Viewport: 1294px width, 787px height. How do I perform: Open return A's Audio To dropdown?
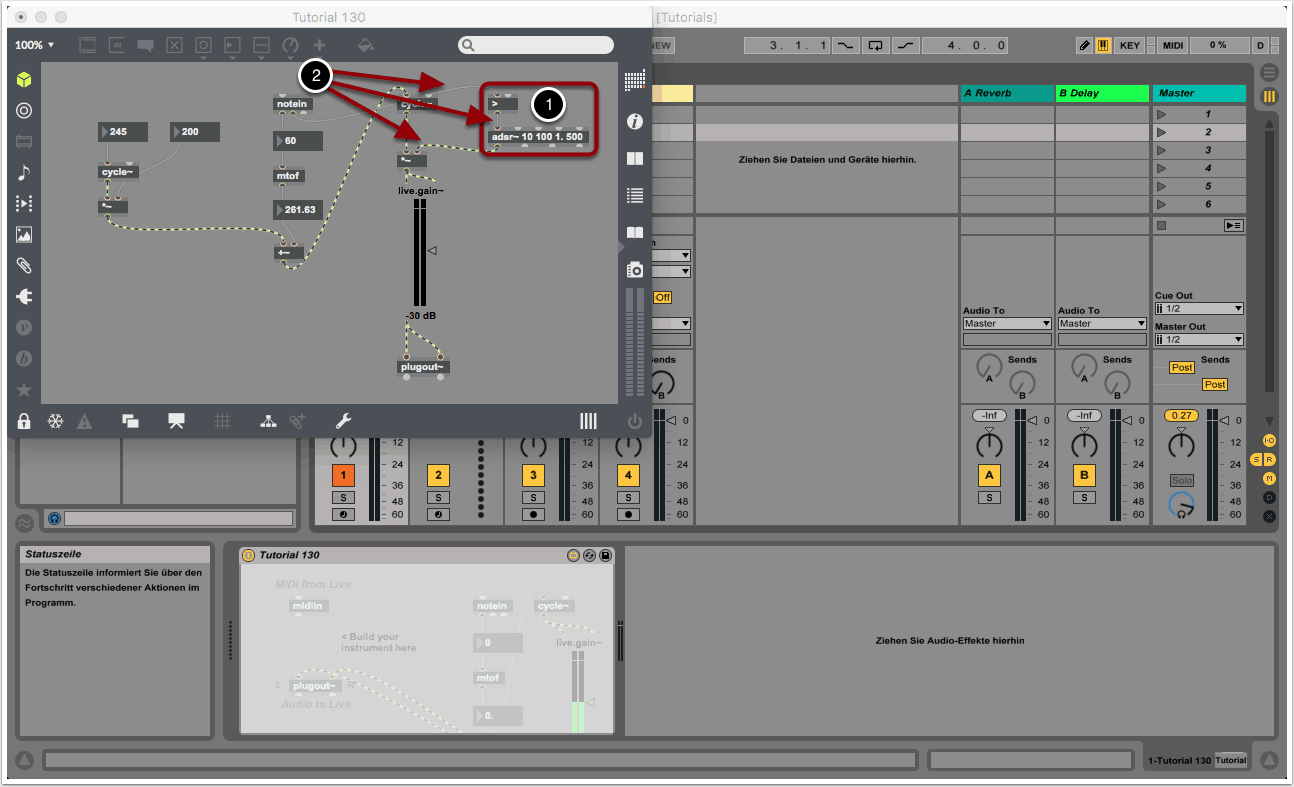click(x=1007, y=323)
